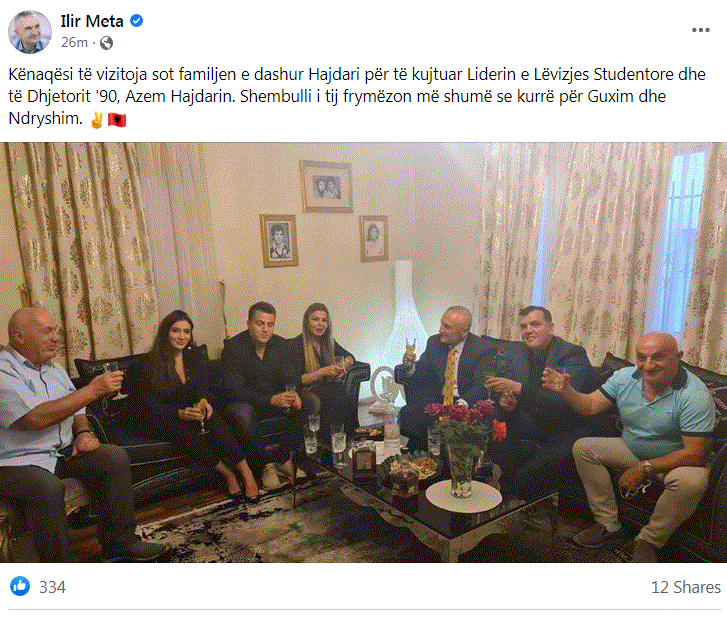This screenshot has width=727, height=620.
Task: Open the group photo in viewer
Action: tap(364, 352)
